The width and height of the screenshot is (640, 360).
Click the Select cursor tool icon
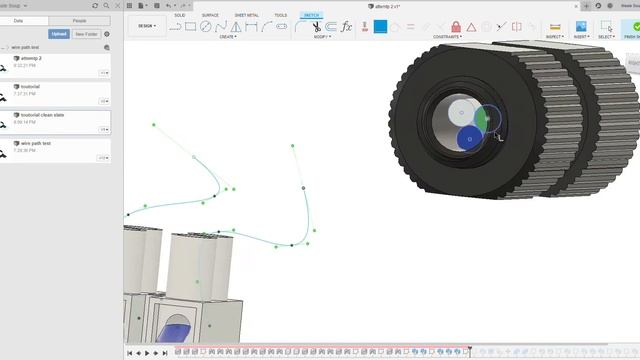[607, 27]
